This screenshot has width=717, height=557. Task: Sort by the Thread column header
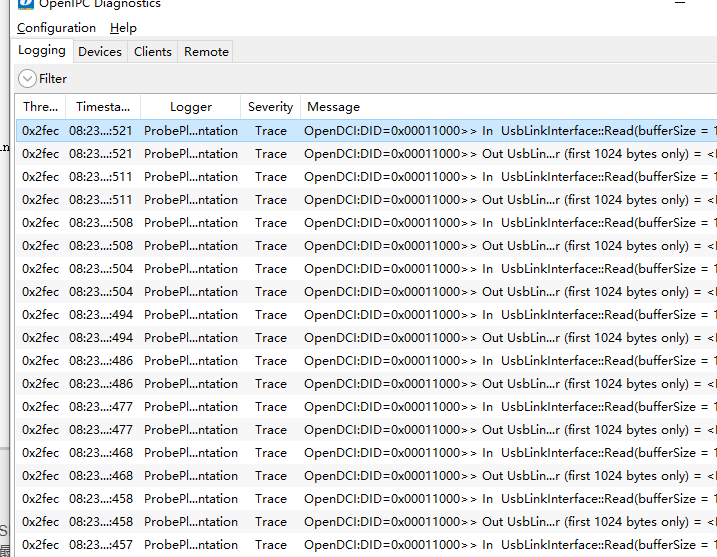tap(40, 107)
